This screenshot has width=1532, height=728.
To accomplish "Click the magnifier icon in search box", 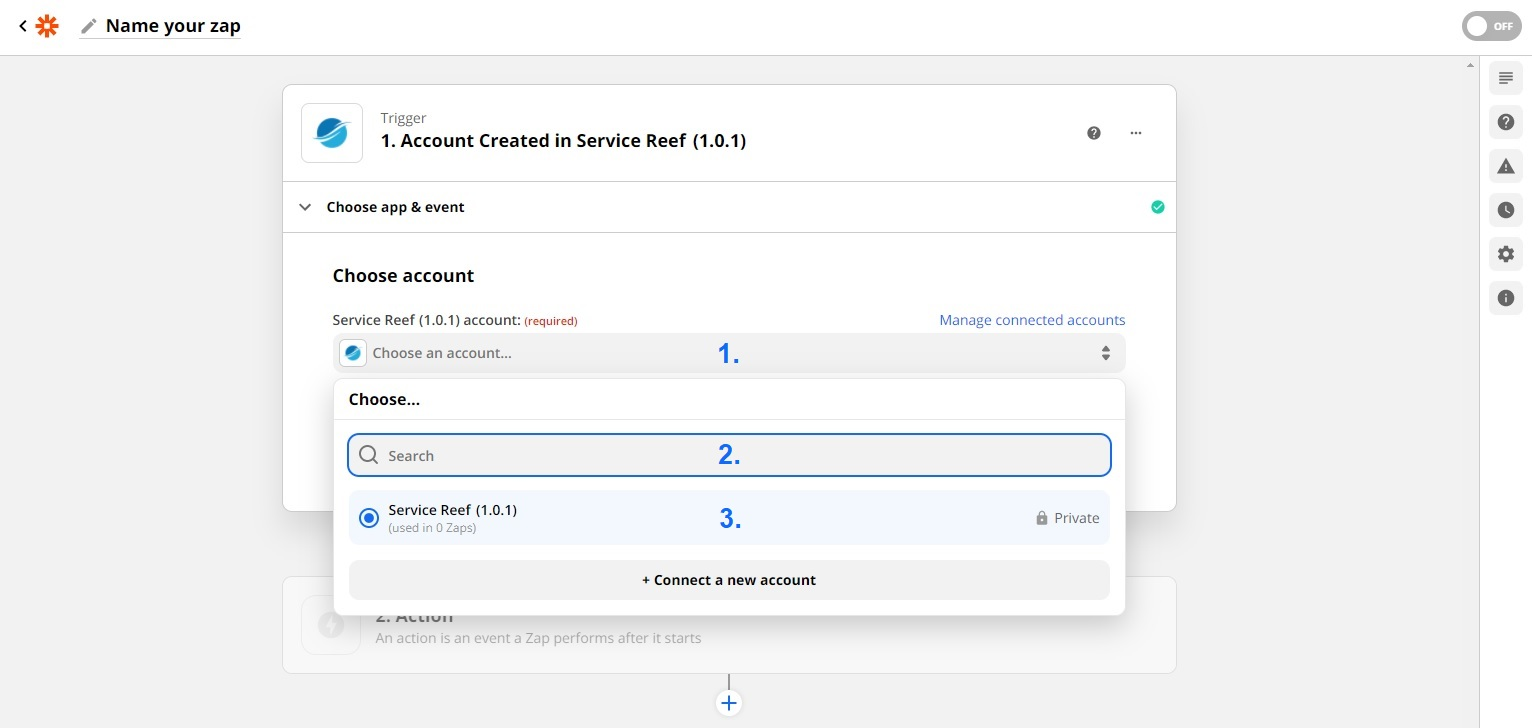I will [369, 455].
